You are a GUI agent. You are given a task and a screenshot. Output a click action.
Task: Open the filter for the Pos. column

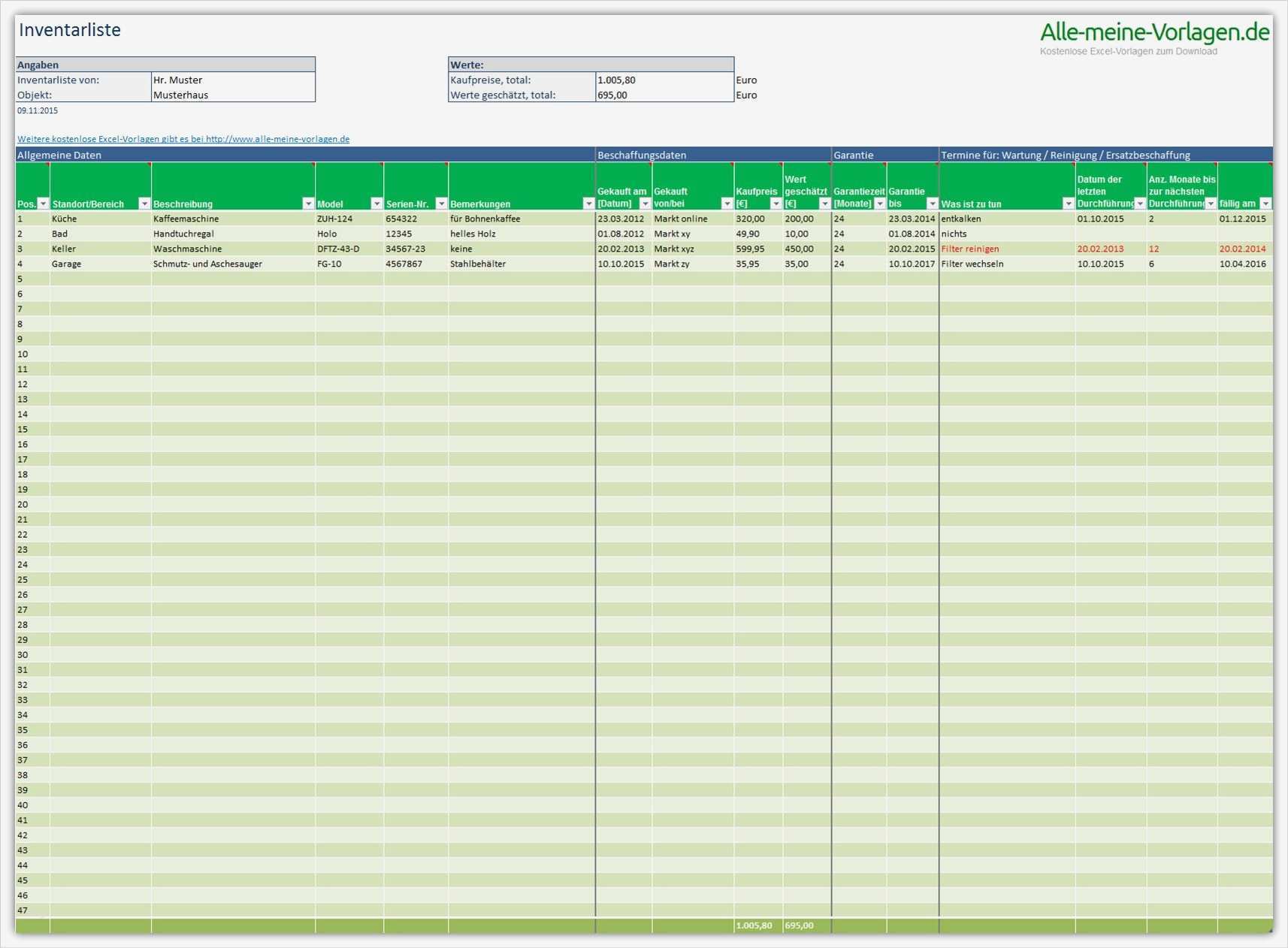pos(43,204)
